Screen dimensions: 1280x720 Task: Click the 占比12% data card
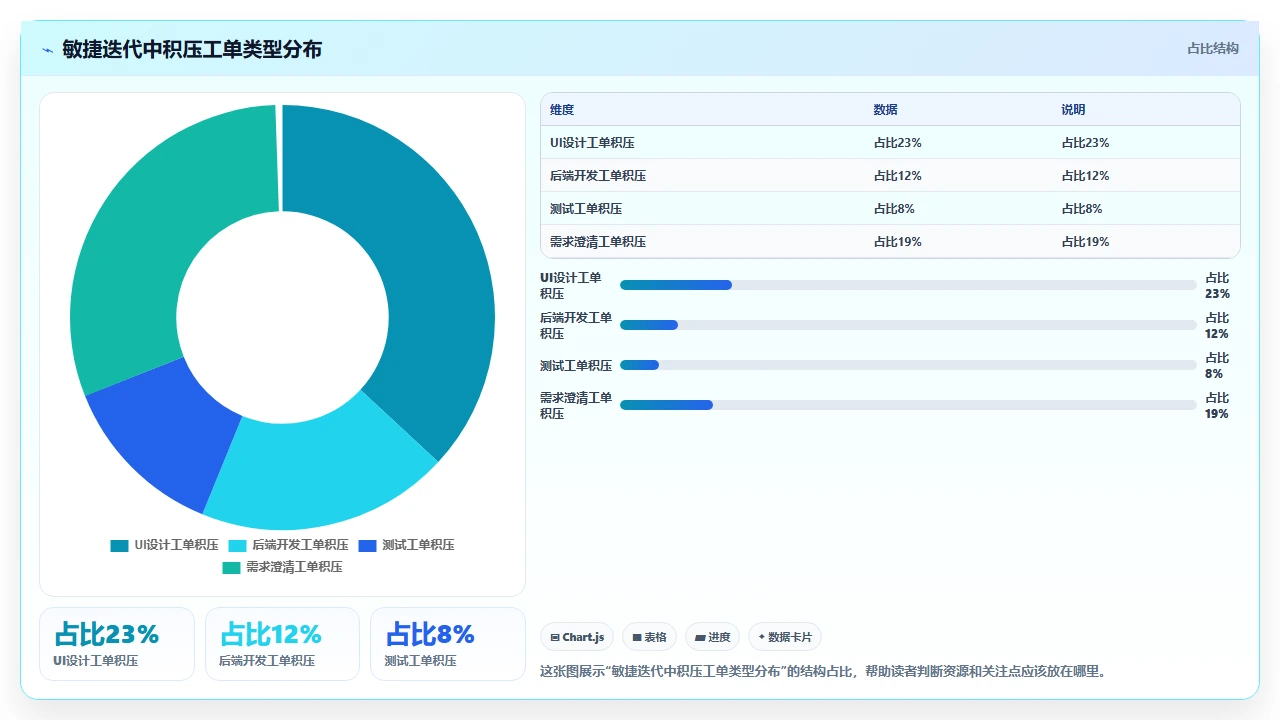tap(282, 644)
